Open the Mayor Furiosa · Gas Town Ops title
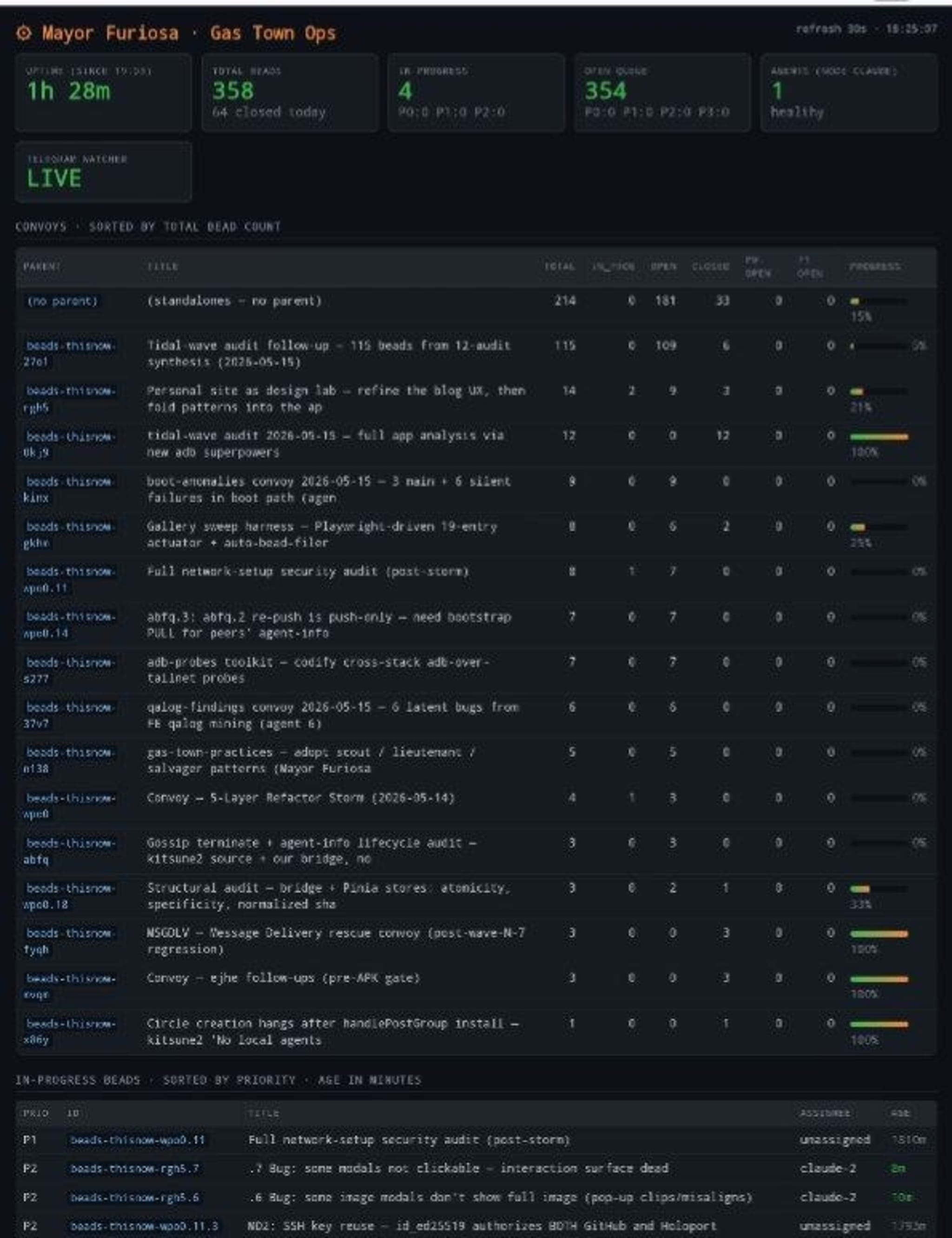 (x=189, y=33)
